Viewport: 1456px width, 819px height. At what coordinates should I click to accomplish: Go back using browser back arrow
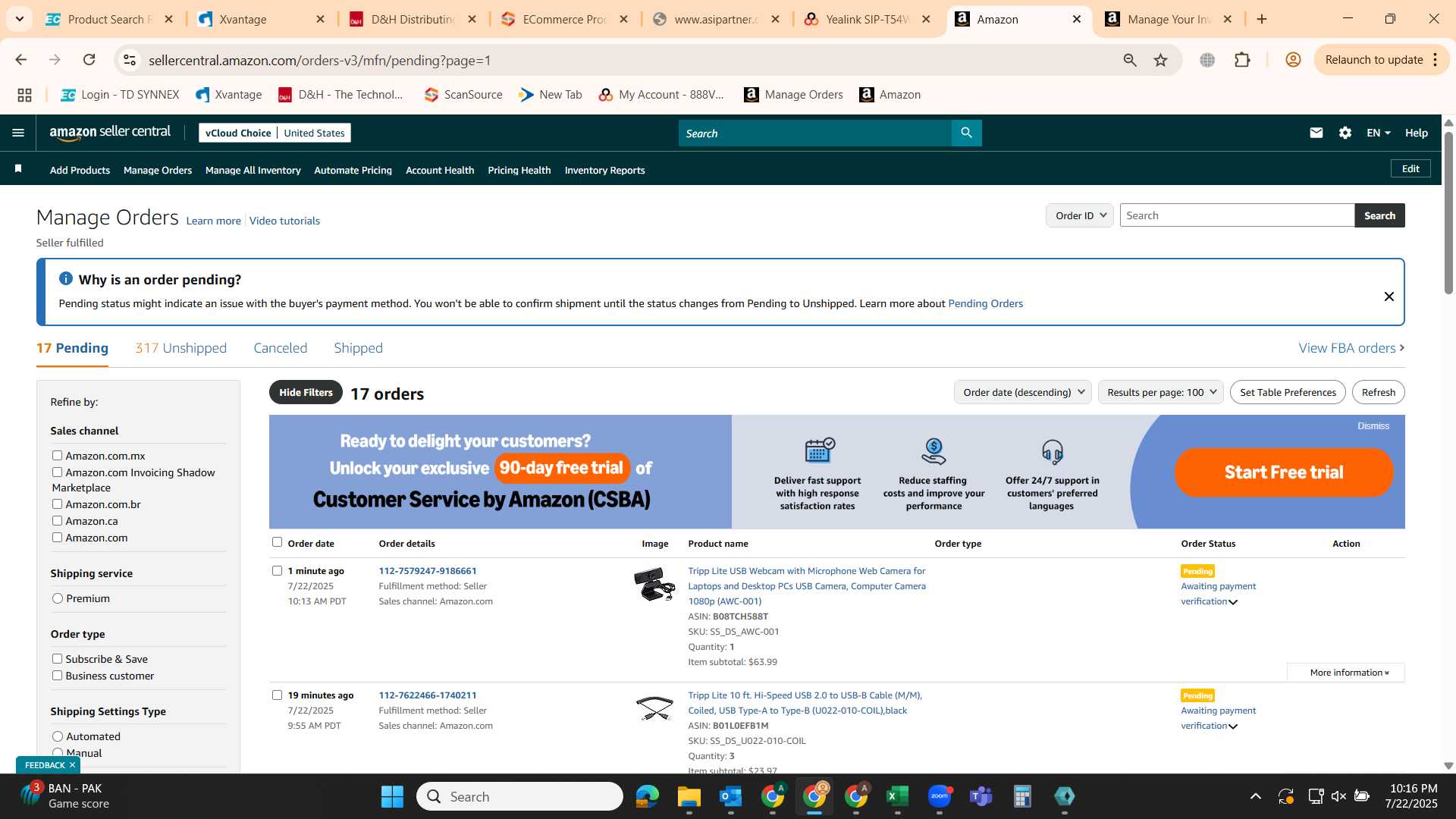[x=21, y=60]
